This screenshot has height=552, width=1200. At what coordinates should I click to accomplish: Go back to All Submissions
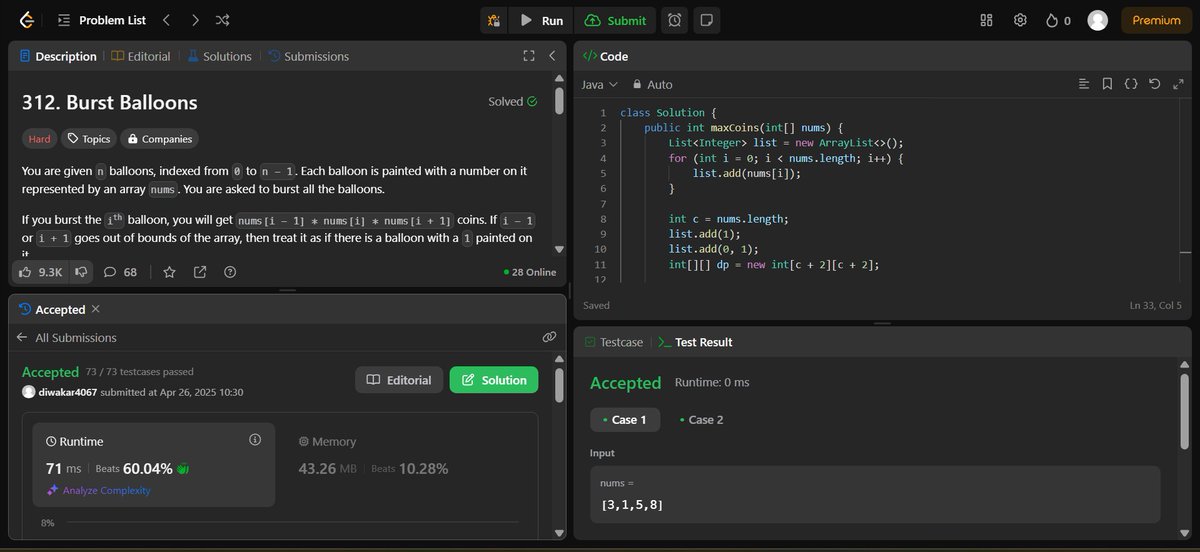click(67, 338)
